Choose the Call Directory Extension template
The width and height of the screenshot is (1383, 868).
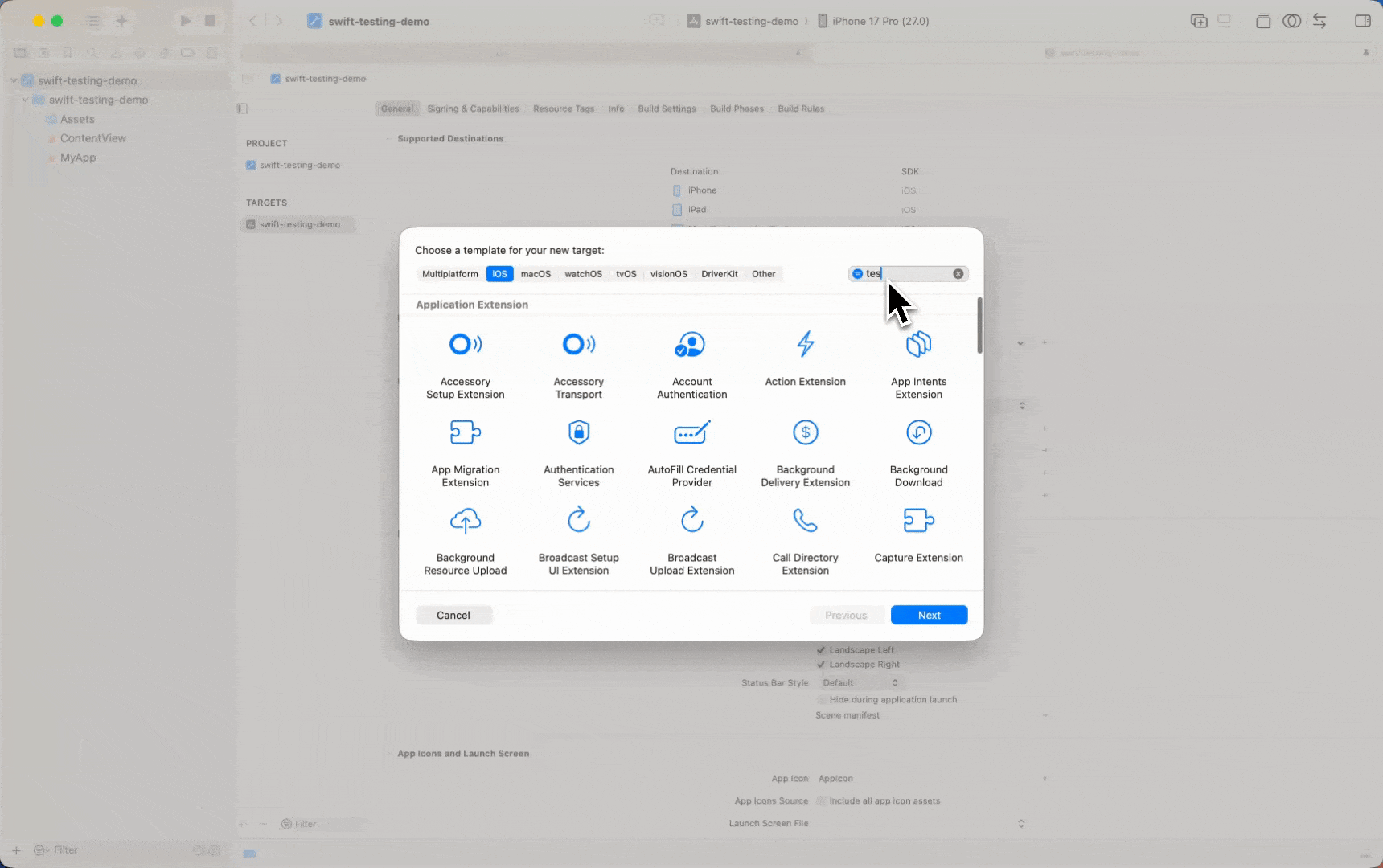click(x=805, y=541)
